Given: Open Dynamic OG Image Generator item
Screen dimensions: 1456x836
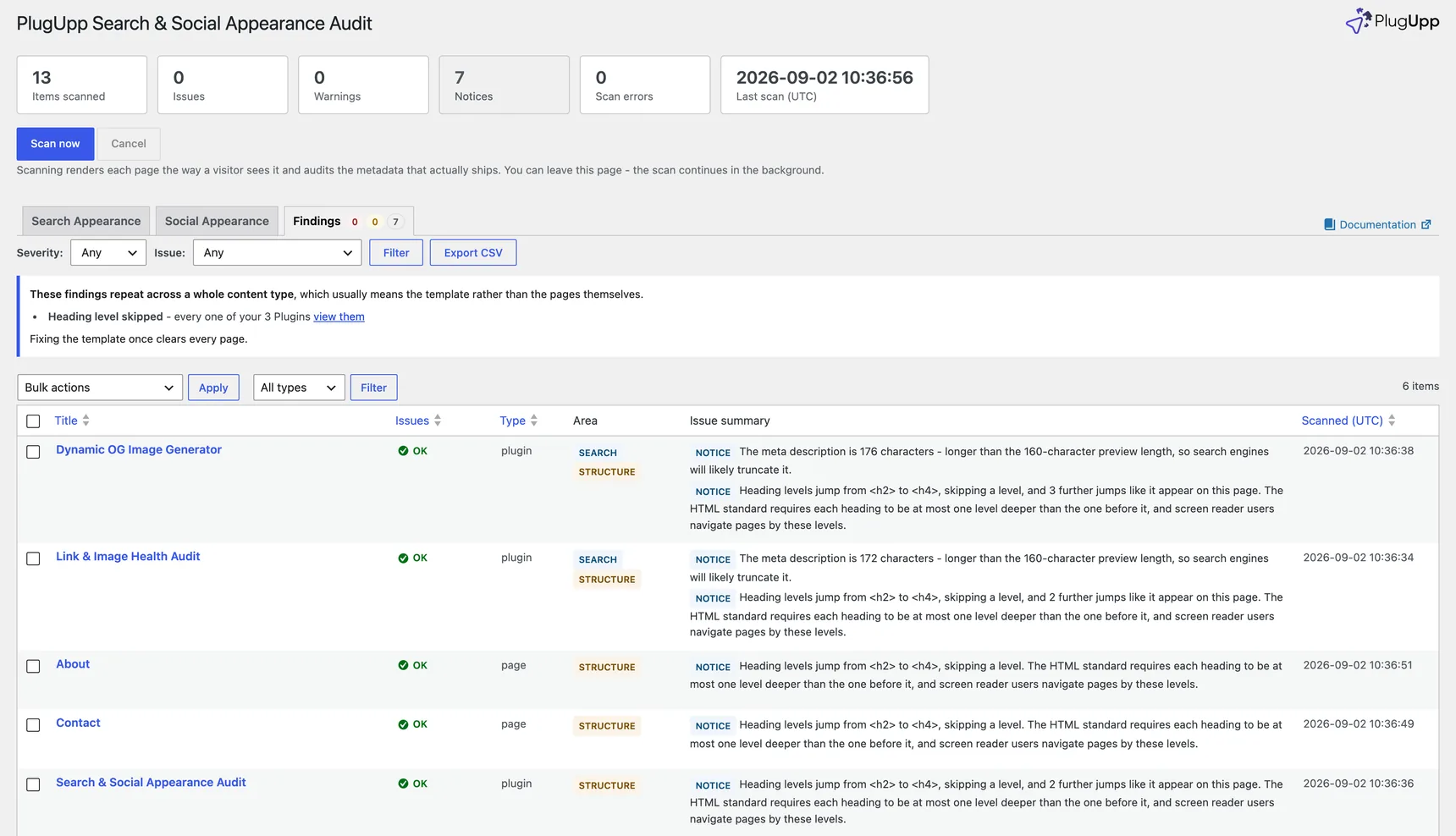Looking at the screenshot, I should [139, 449].
